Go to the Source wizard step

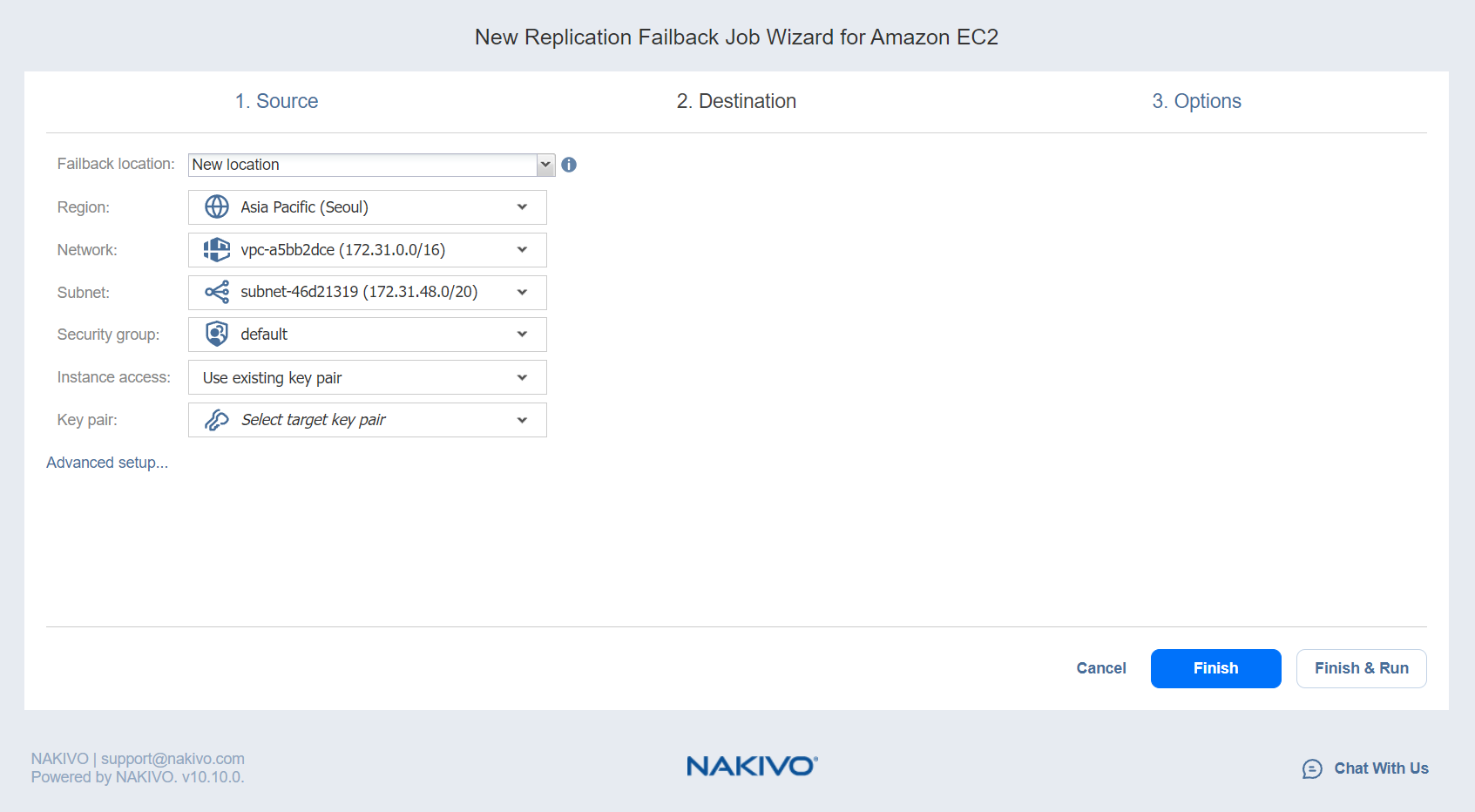click(x=276, y=101)
